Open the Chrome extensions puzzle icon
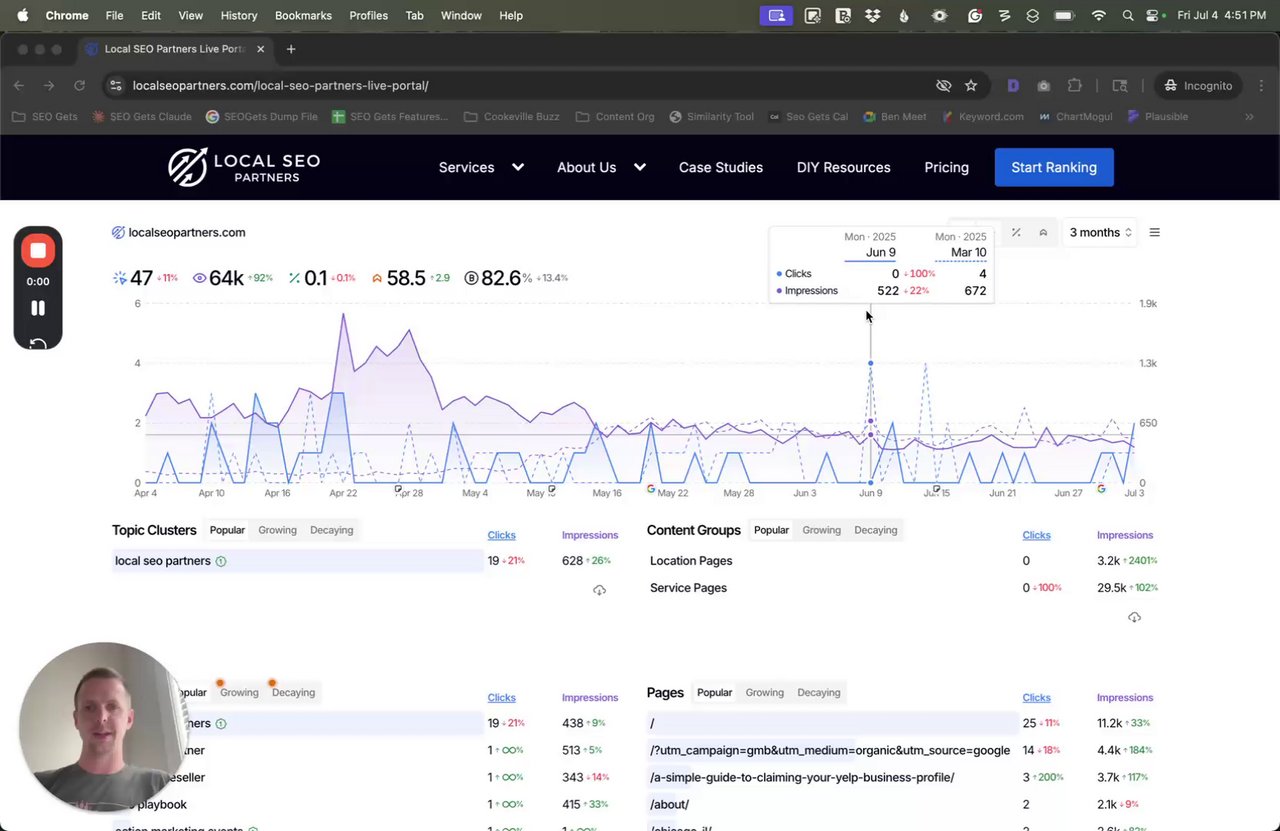This screenshot has width=1280, height=831. pyautogui.click(x=1075, y=86)
